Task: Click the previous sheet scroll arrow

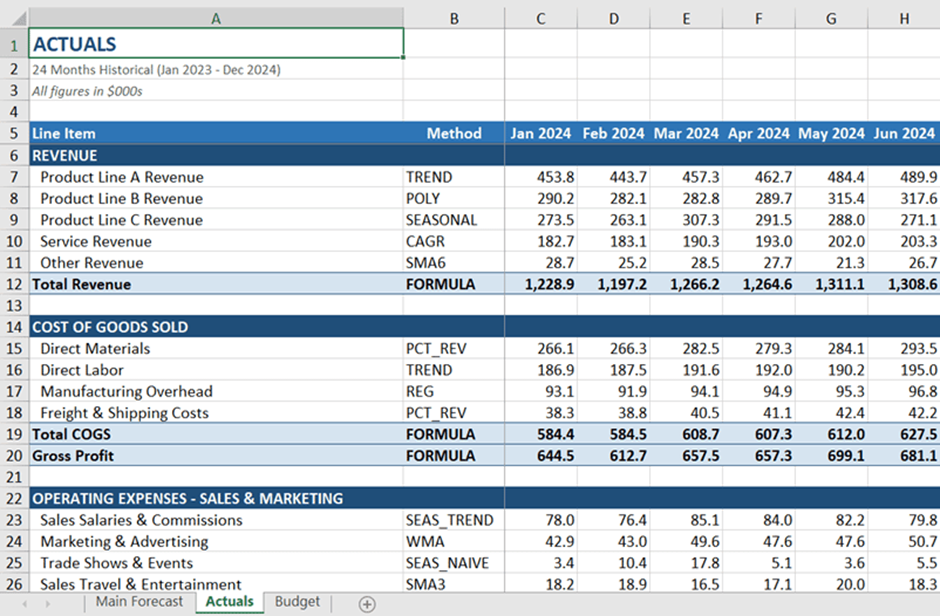Action: coord(22,604)
